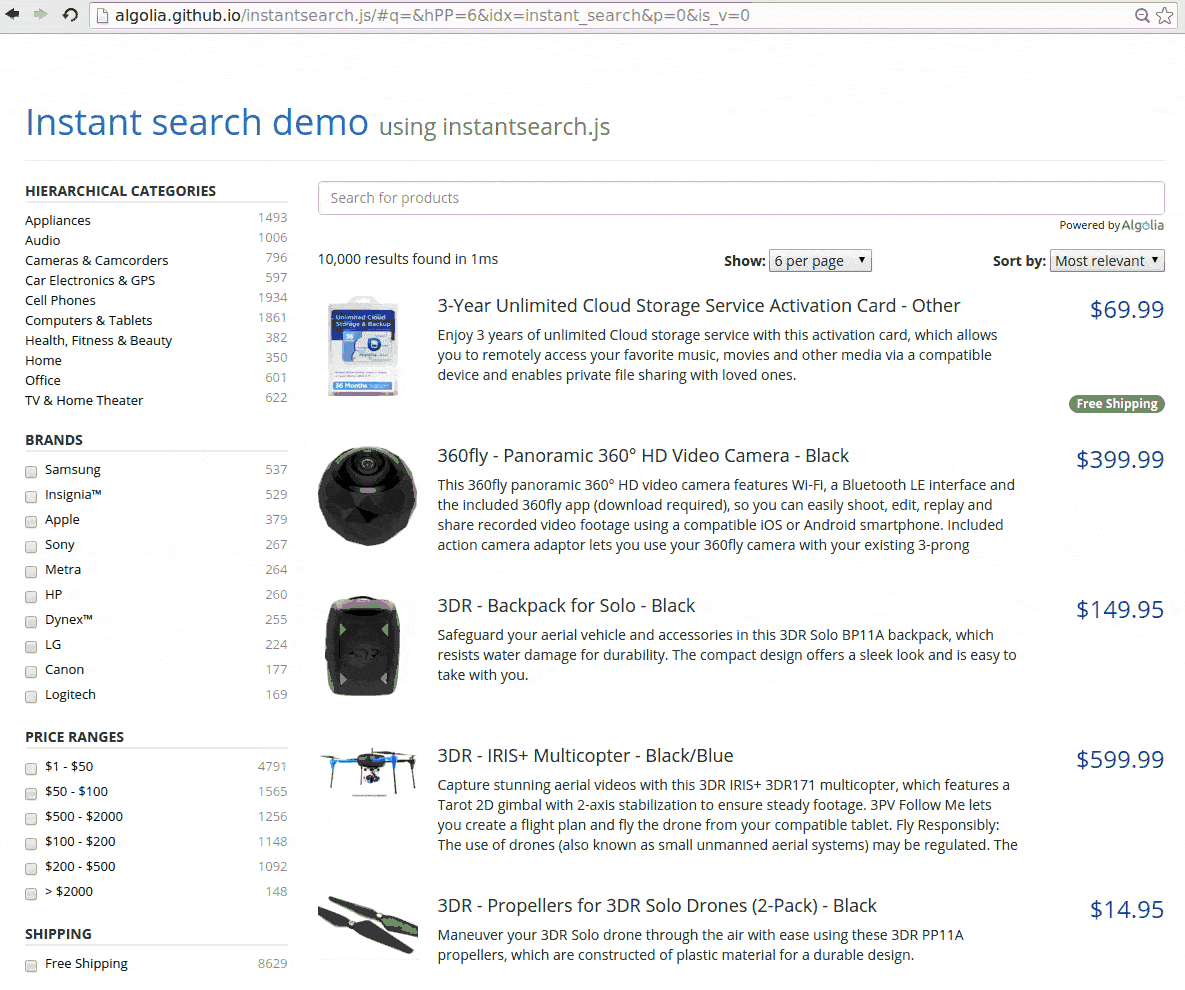
Task: Open the Most relevant sort dropdown
Action: [1107, 261]
